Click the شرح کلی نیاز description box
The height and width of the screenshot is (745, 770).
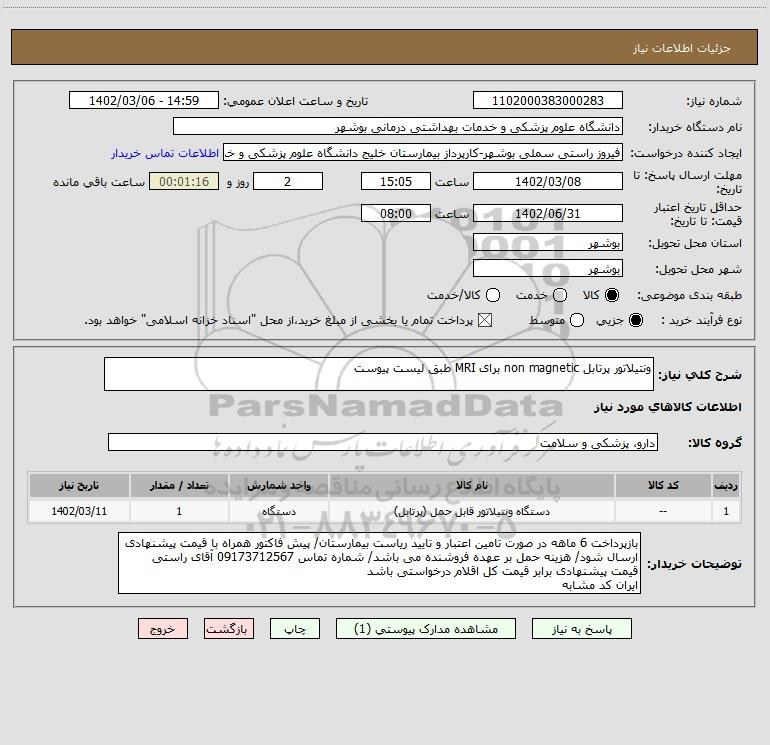(x=379, y=374)
